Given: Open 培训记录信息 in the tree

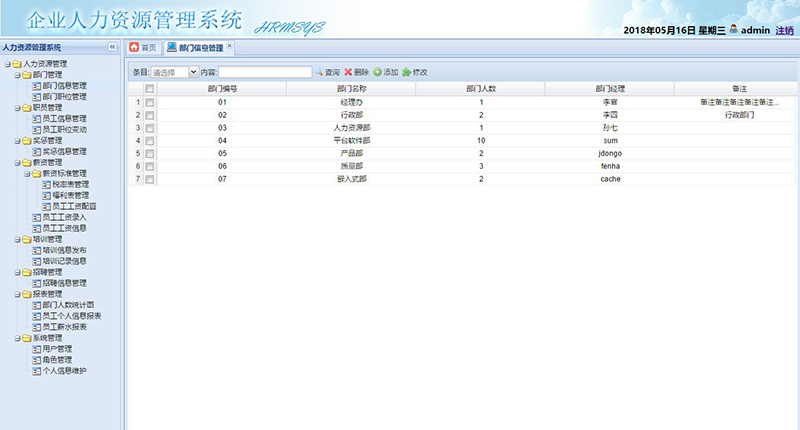Looking at the screenshot, I should click(64, 261).
